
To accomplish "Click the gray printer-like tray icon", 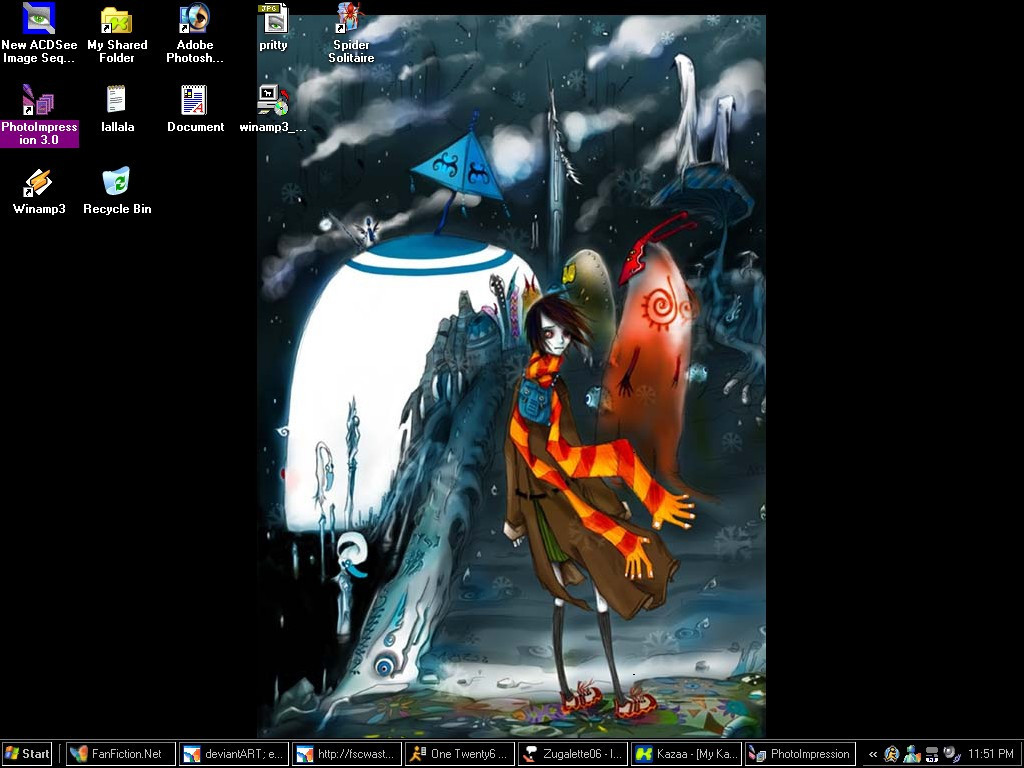I will [x=932, y=754].
